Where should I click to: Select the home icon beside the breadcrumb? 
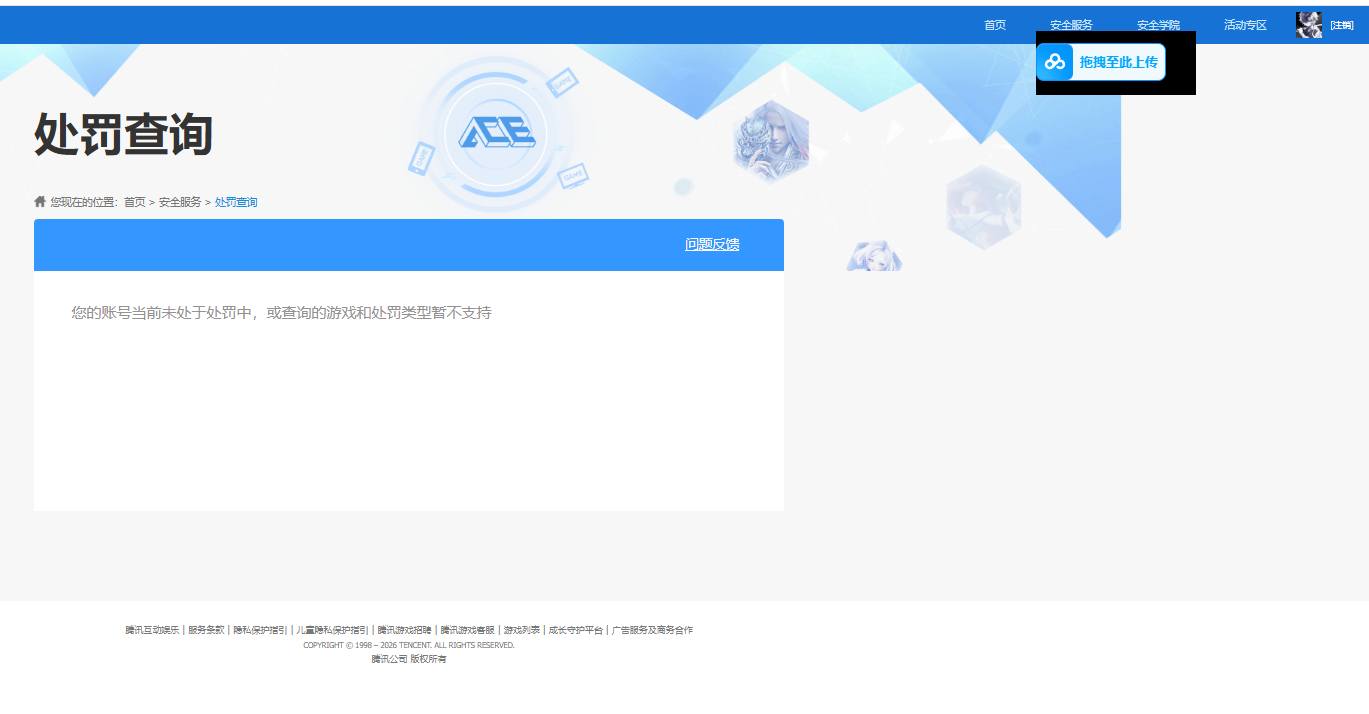[x=37, y=201]
